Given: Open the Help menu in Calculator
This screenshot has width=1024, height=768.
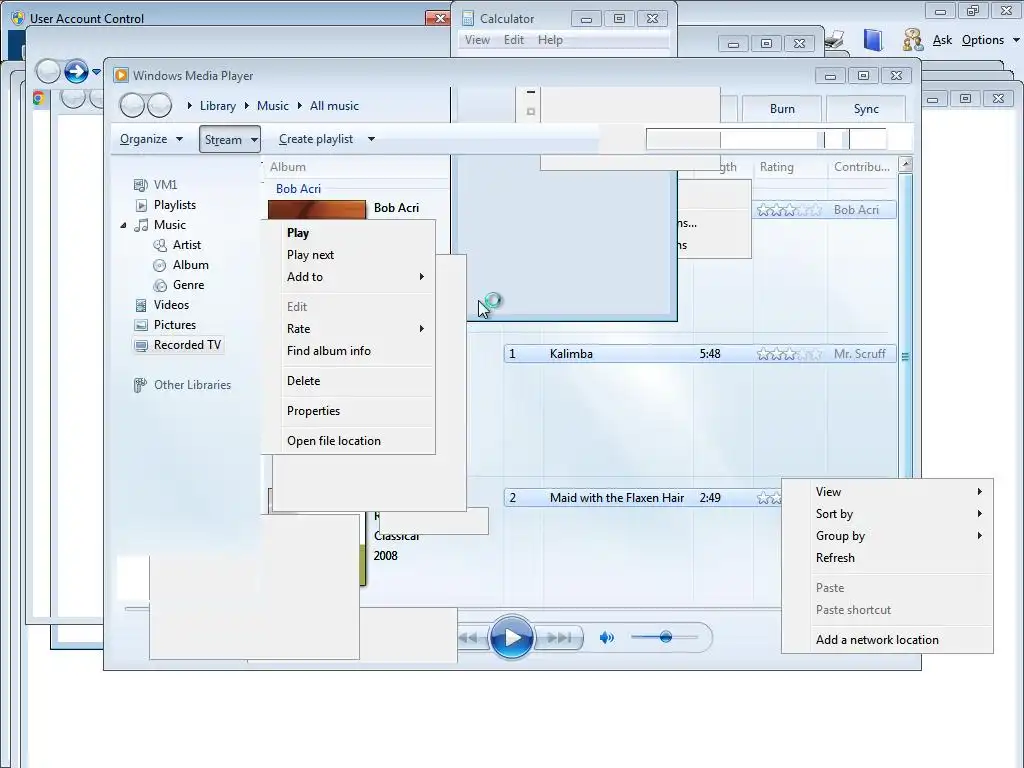Looking at the screenshot, I should (x=550, y=40).
